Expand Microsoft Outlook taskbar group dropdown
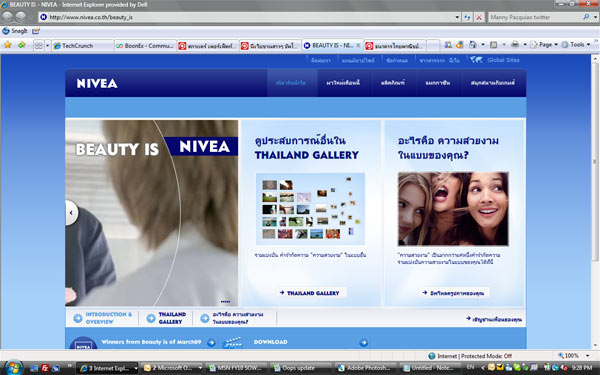The image size is (600, 375). [x=200, y=368]
